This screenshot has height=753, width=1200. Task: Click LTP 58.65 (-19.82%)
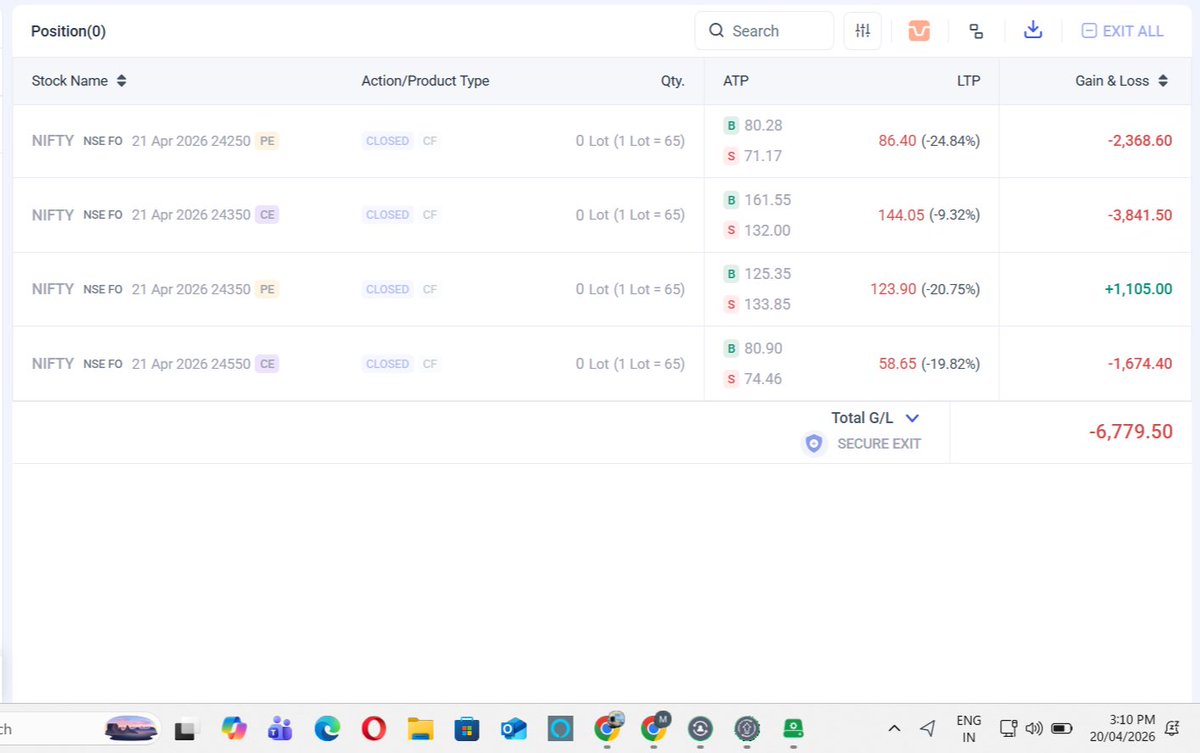pos(929,364)
